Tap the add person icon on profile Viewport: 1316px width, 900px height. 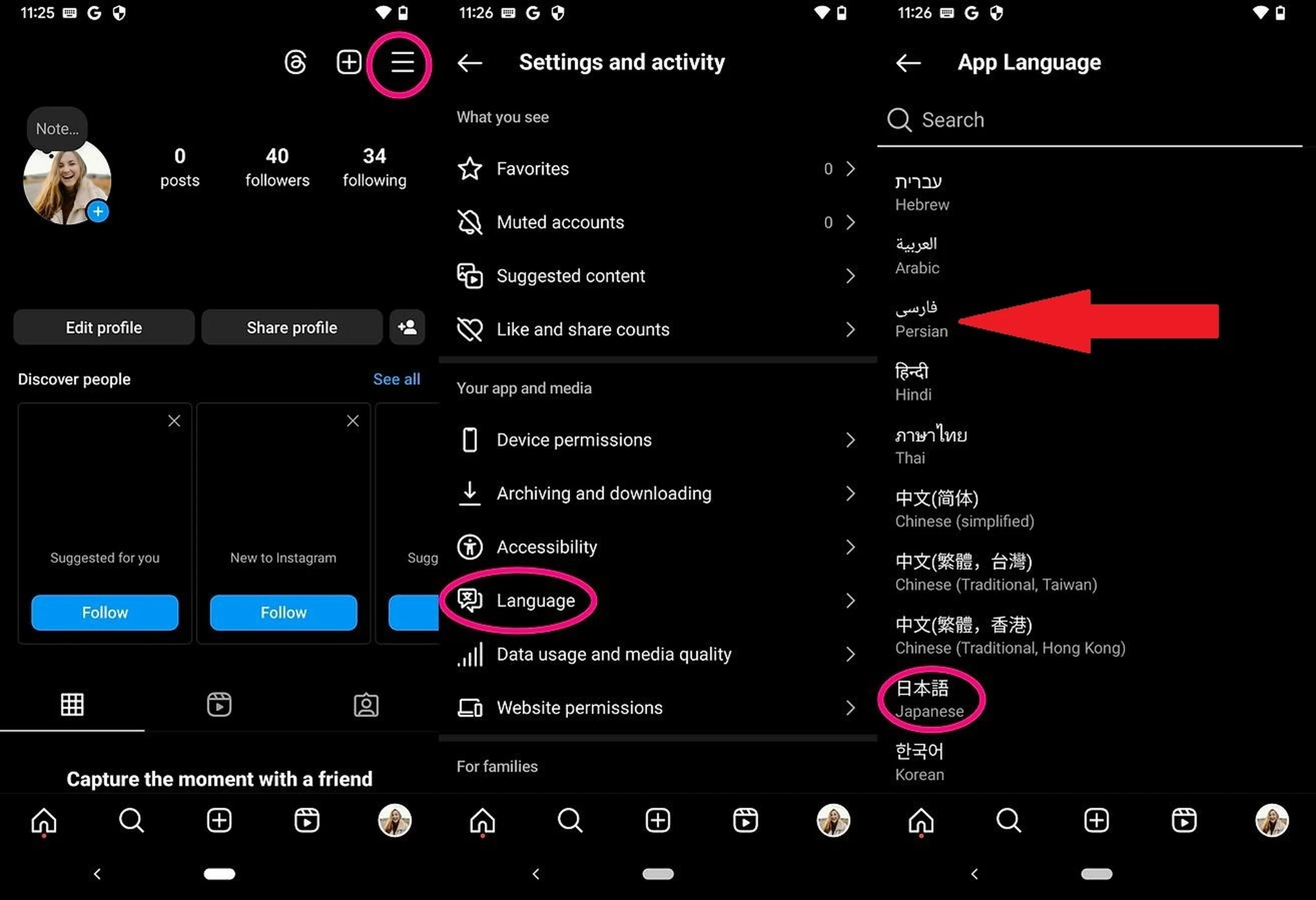(407, 327)
